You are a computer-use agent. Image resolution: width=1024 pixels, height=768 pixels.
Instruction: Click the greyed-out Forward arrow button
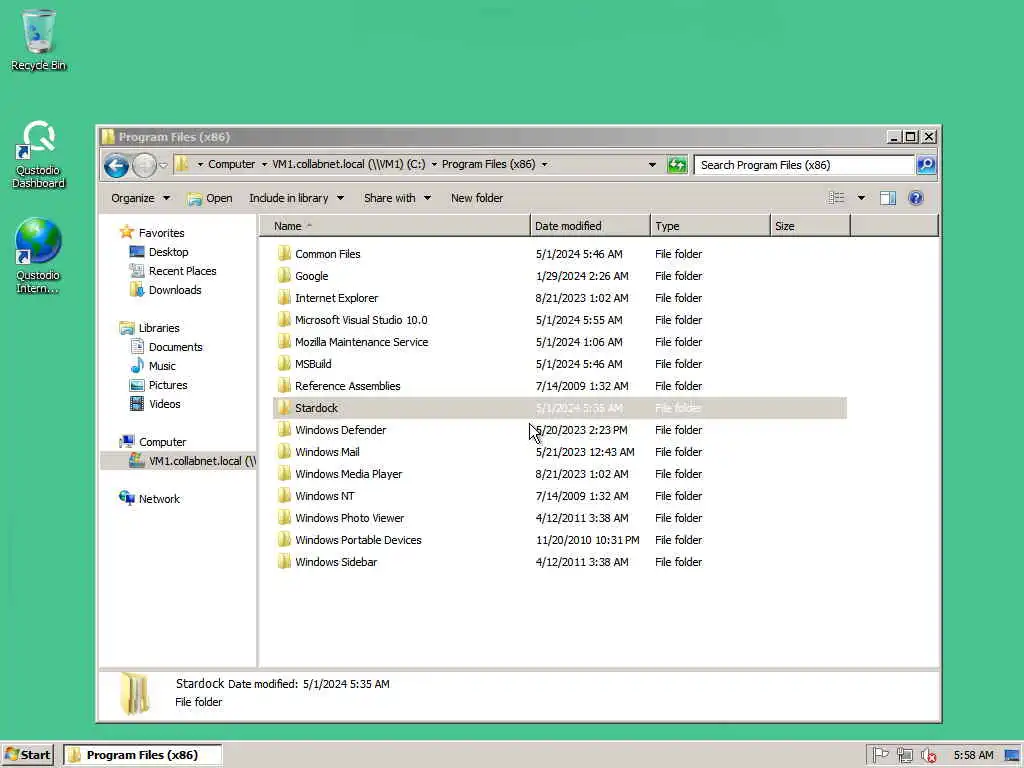(x=144, y=166)
